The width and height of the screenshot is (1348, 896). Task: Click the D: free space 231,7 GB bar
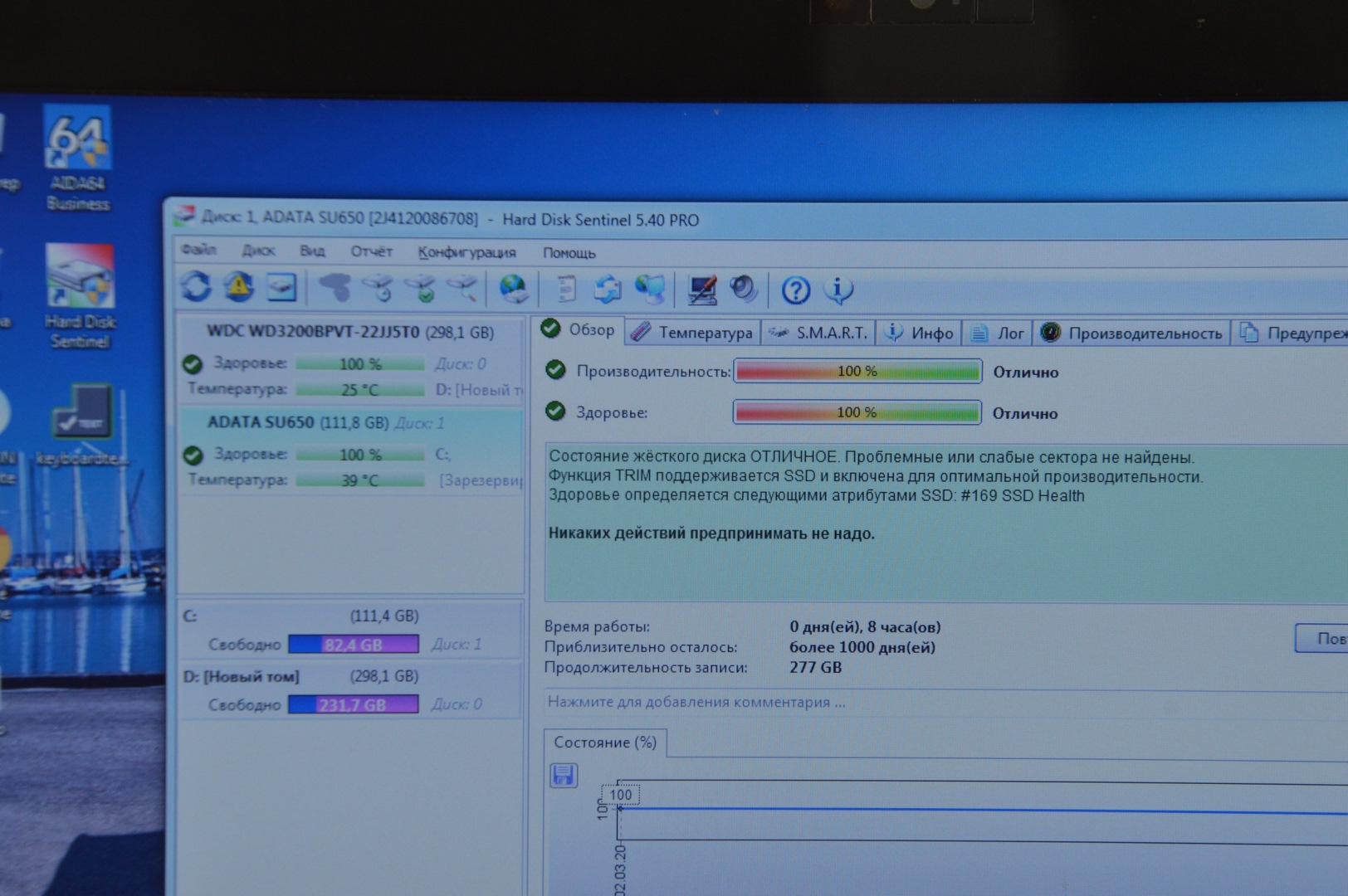click(x=354, y=704)
